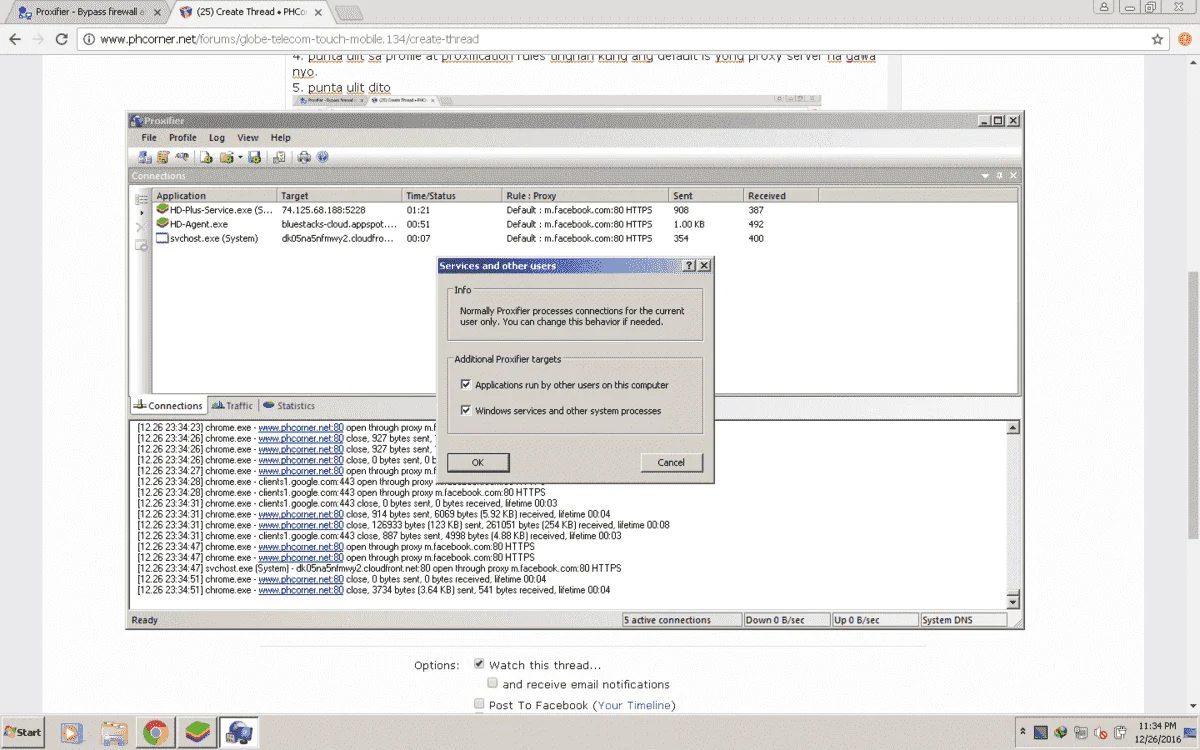Switch to the Statistics tab

pos(289,406)
